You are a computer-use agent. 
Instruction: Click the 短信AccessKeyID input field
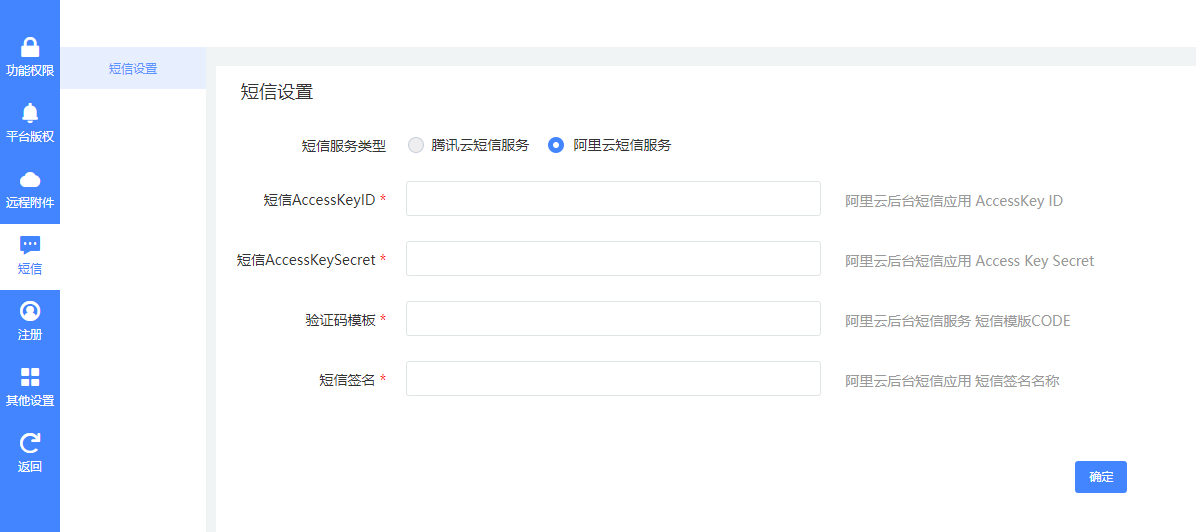[613, 198]
